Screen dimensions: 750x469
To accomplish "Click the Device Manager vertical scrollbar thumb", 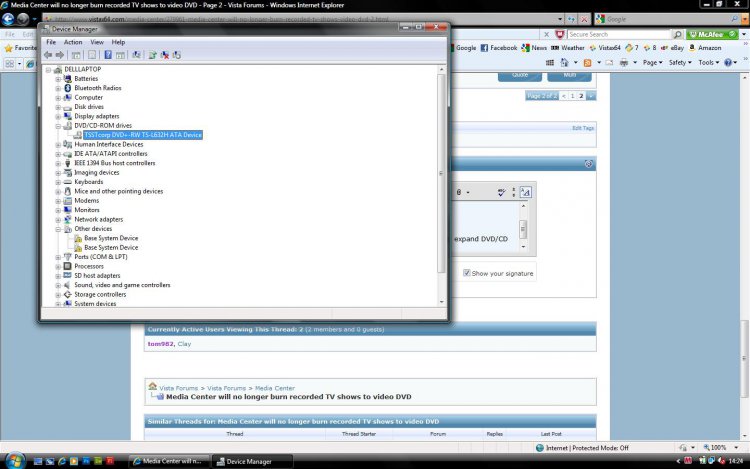I will coord(441,174).
